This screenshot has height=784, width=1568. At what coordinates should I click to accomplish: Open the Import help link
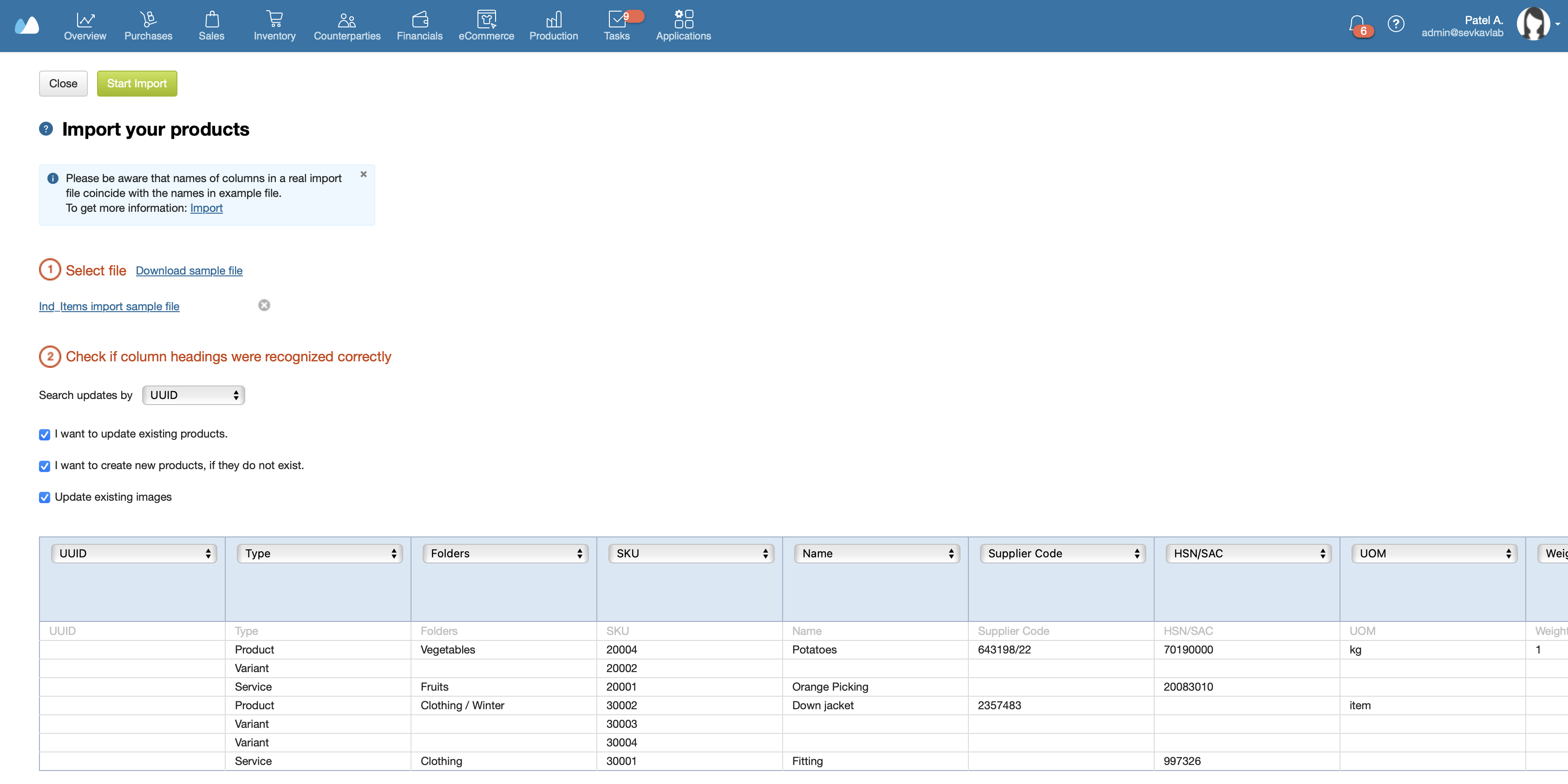[206, 208]
